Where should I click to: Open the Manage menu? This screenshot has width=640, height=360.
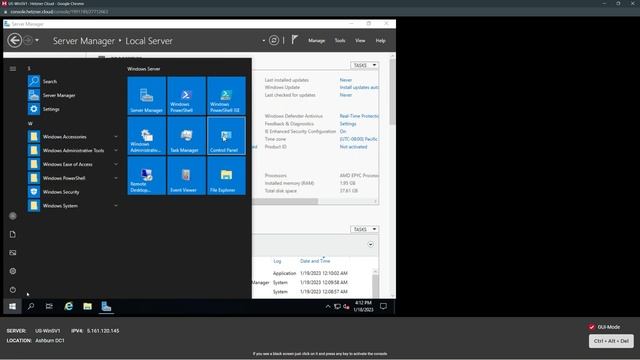point(316,40)
